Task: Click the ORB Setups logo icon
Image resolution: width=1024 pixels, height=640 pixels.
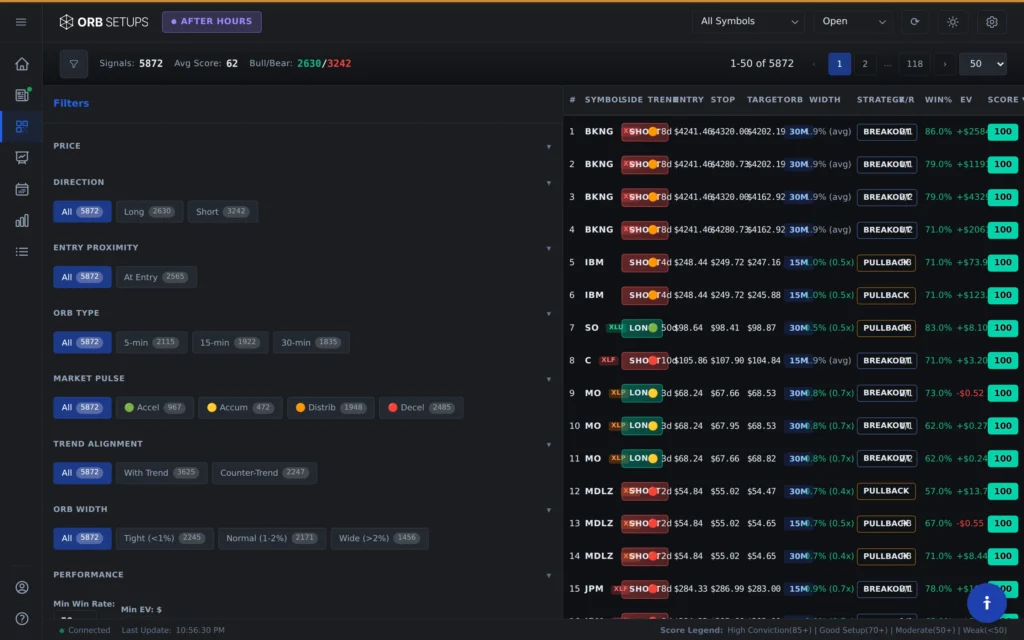Action: tap(66, 22)
